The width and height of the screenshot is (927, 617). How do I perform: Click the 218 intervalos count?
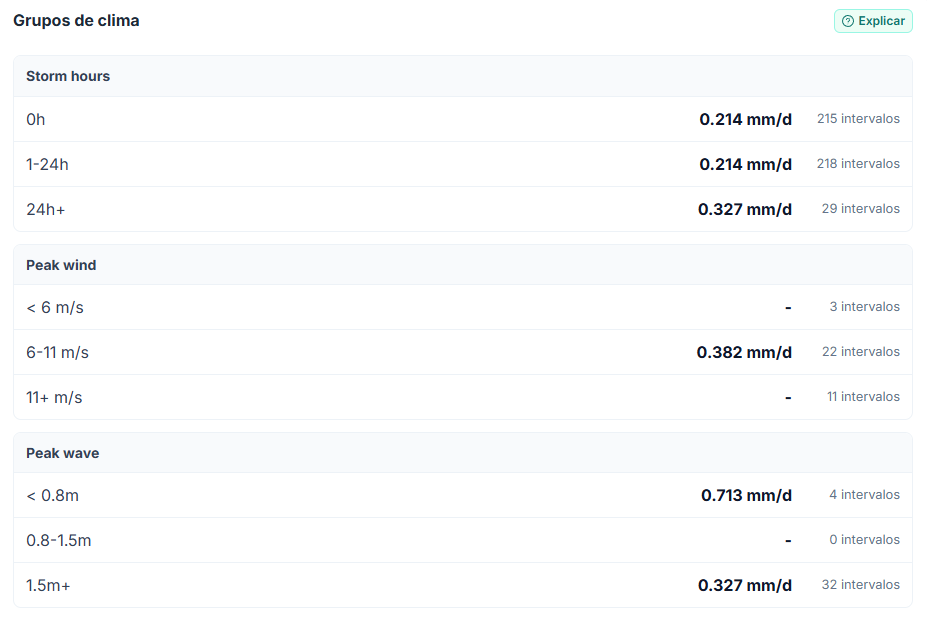coord(858,164)
